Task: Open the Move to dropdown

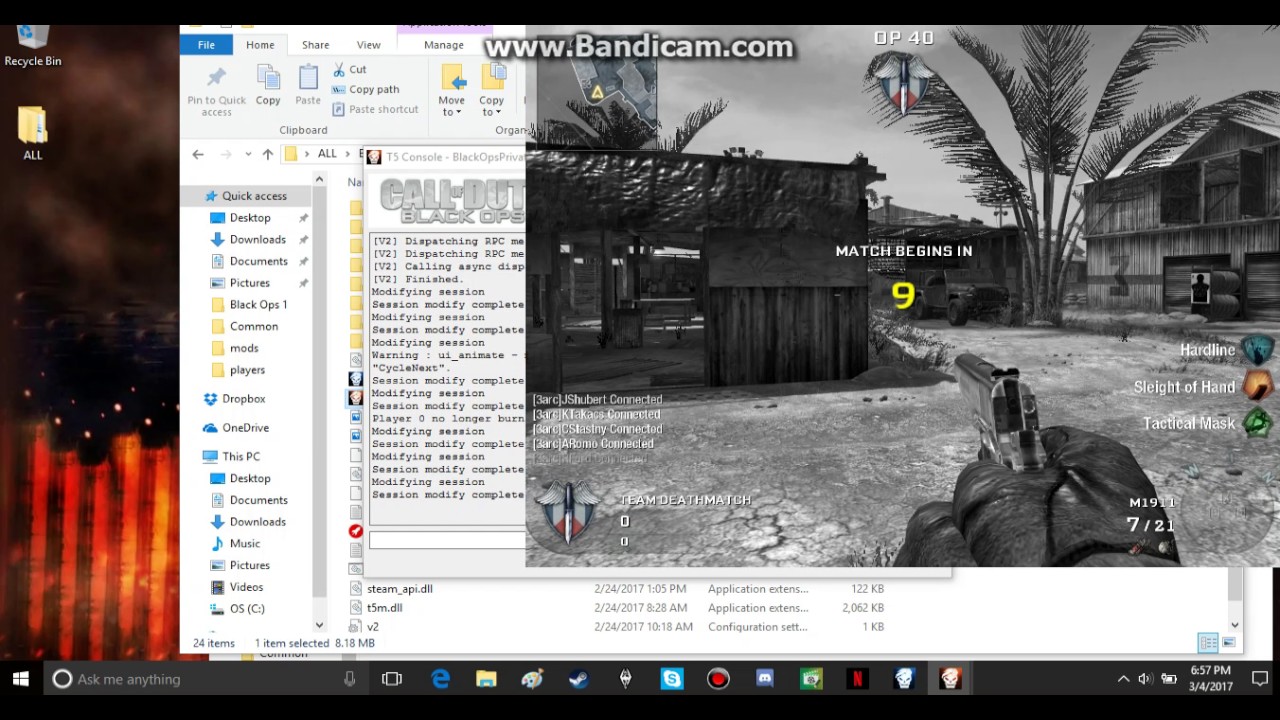Action: (452, 90)
